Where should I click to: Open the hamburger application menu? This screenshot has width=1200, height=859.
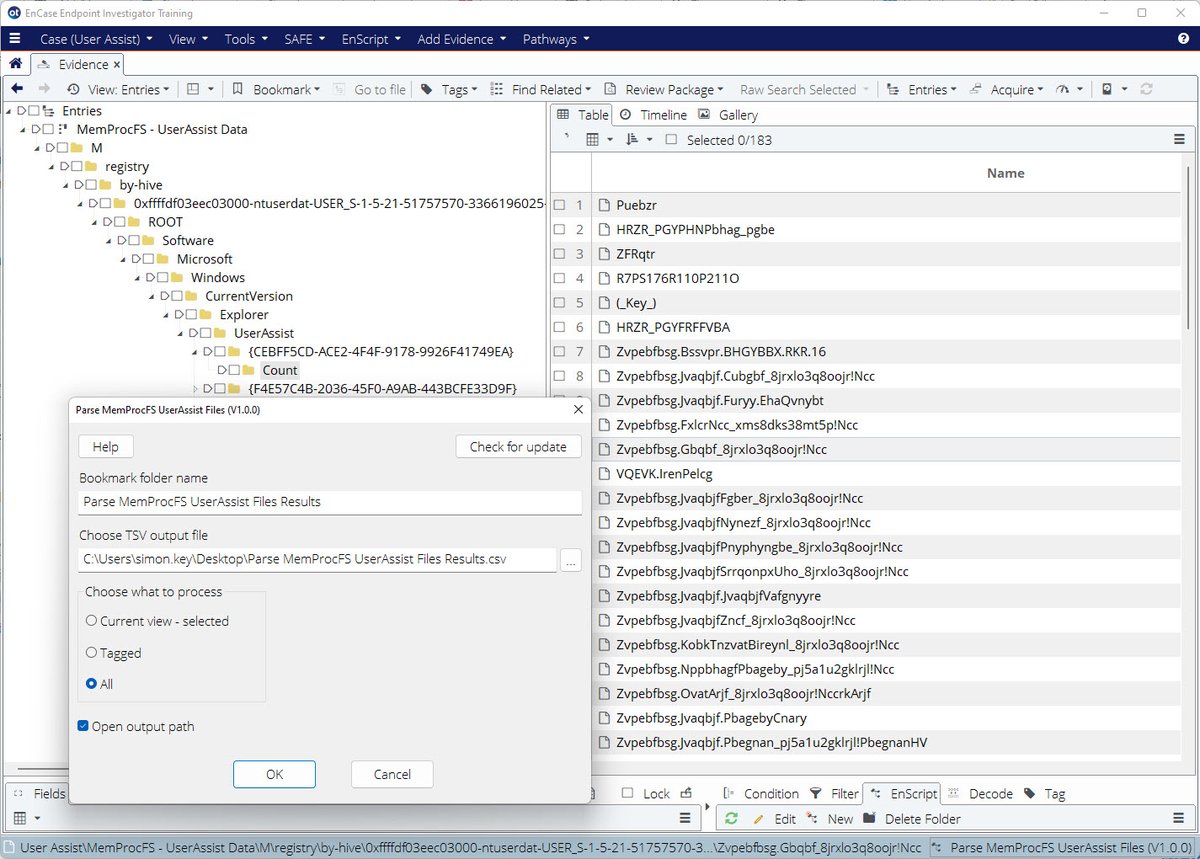(x=14, y=39)
